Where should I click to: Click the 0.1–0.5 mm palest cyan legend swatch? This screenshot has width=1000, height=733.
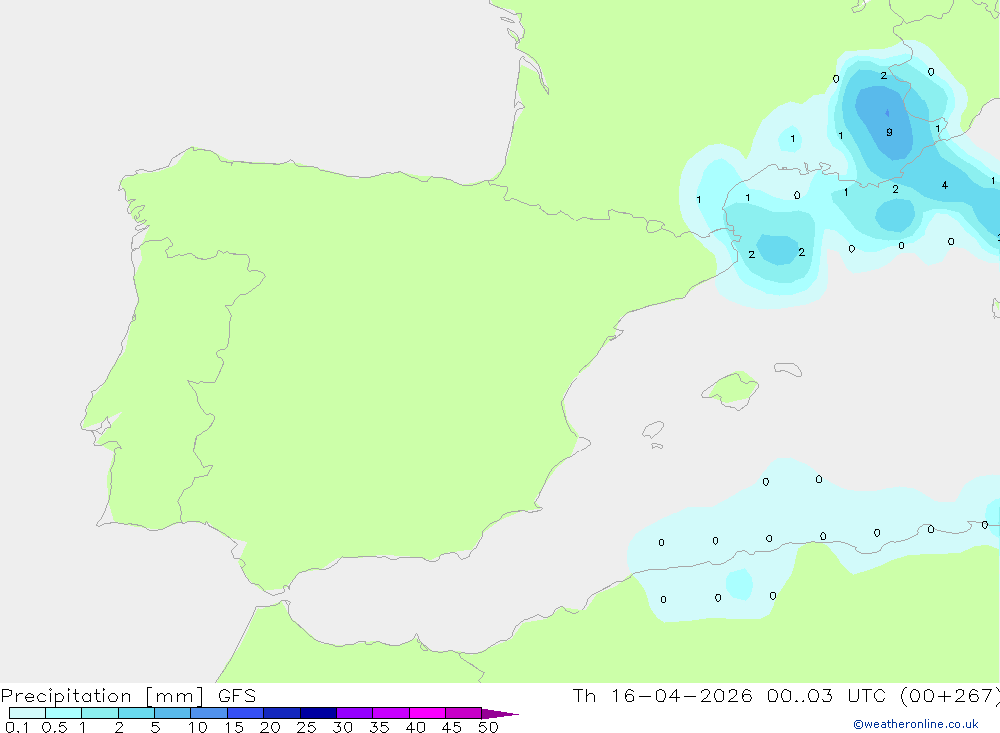click(x=27, y=713)
